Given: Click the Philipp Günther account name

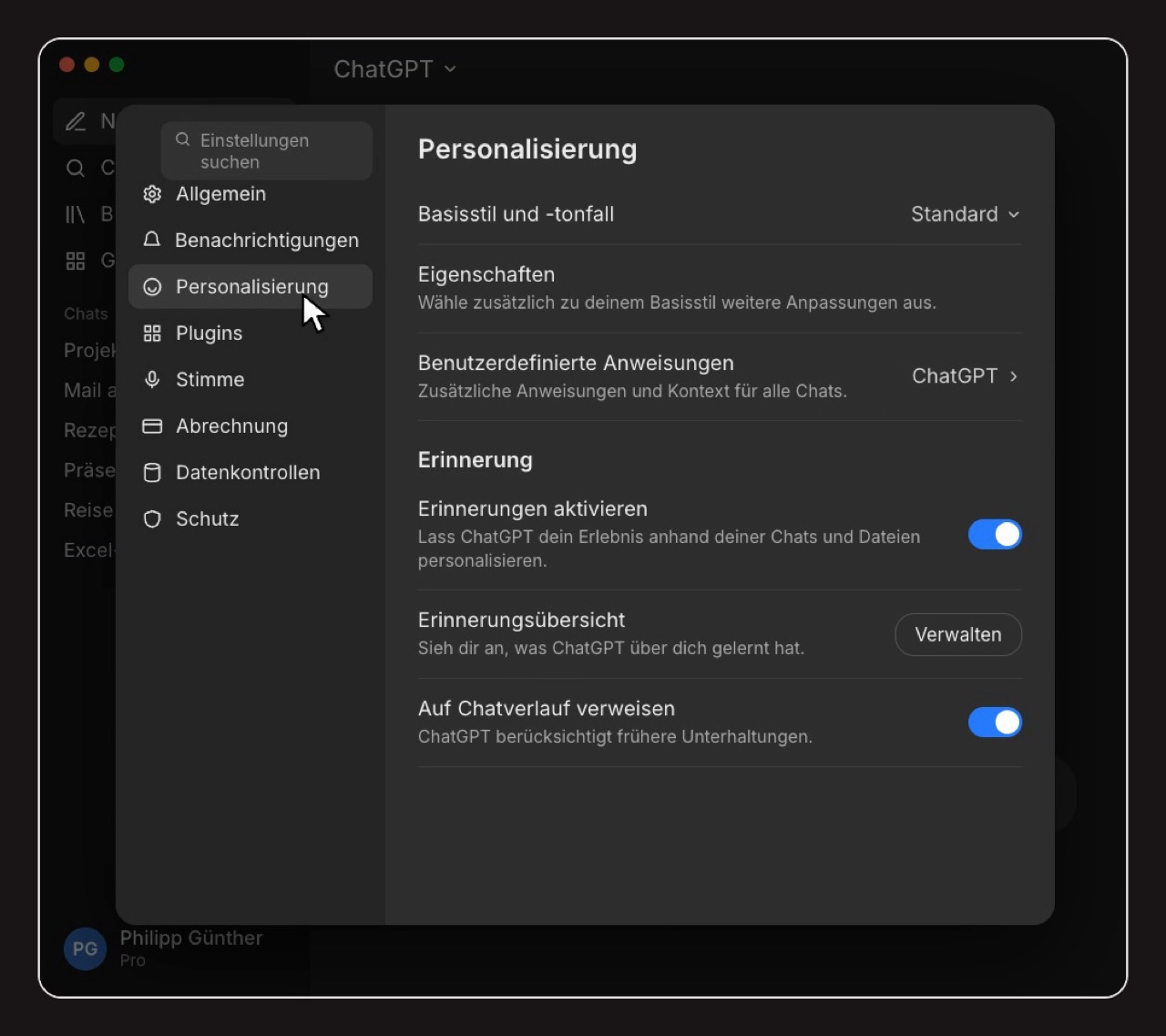Looking at the screenshot, I should [x=191, y=938].
